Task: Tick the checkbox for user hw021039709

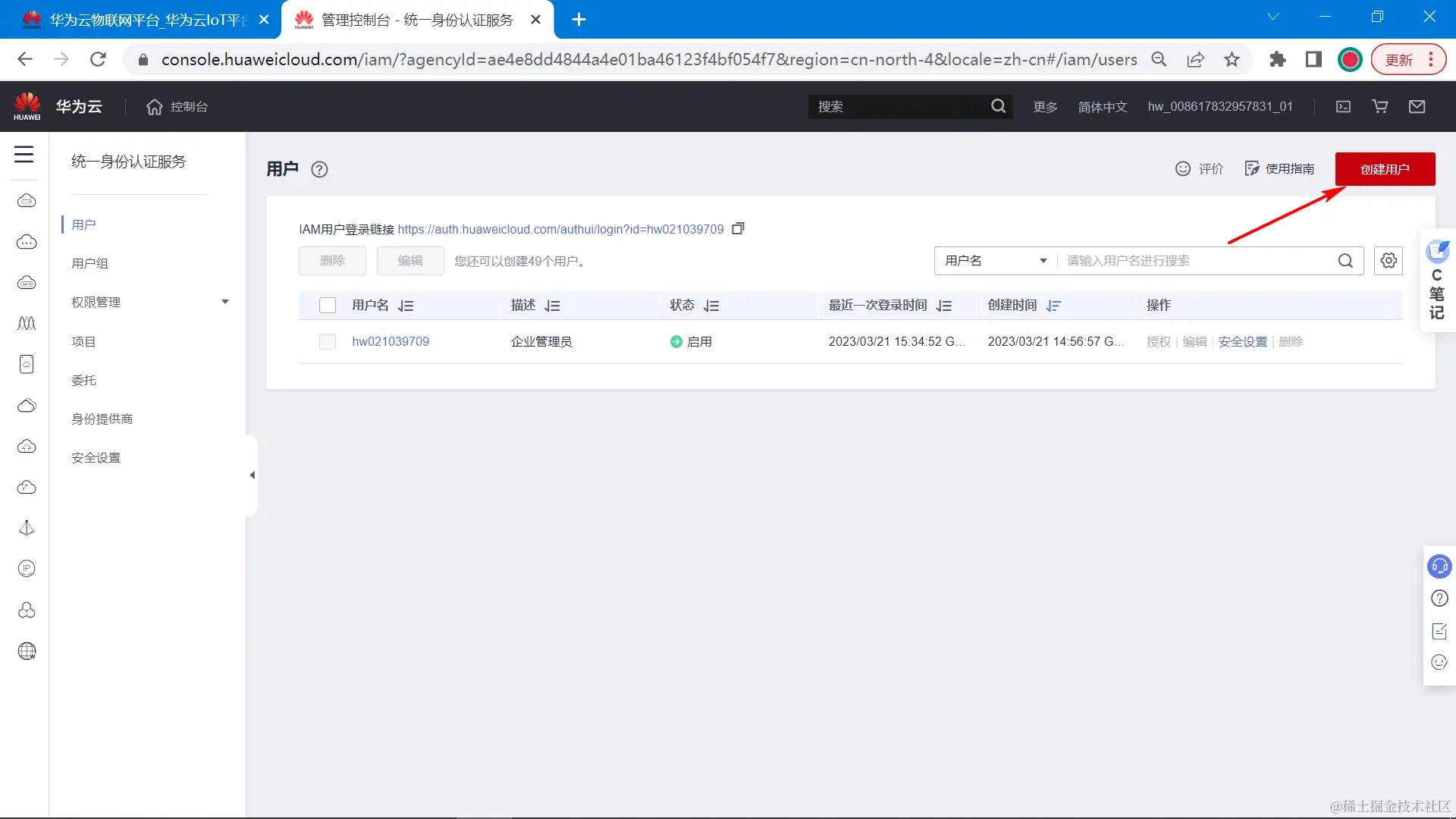Action: [x=328, y=342]
